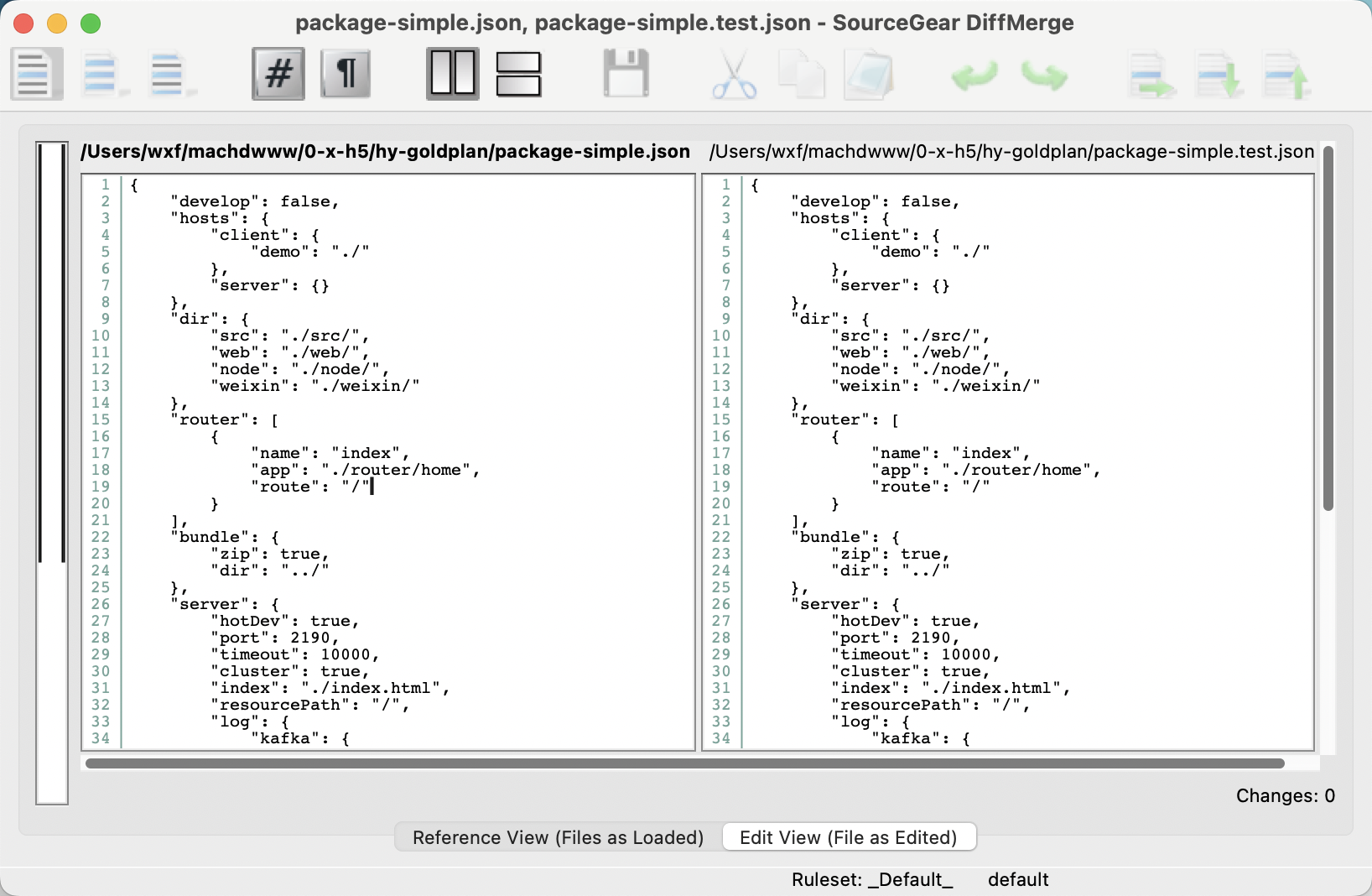The height and width of the screenshot is (896, 1372).
Task: Click the horizontal scrollbar below the file panels
Action: 684,763
